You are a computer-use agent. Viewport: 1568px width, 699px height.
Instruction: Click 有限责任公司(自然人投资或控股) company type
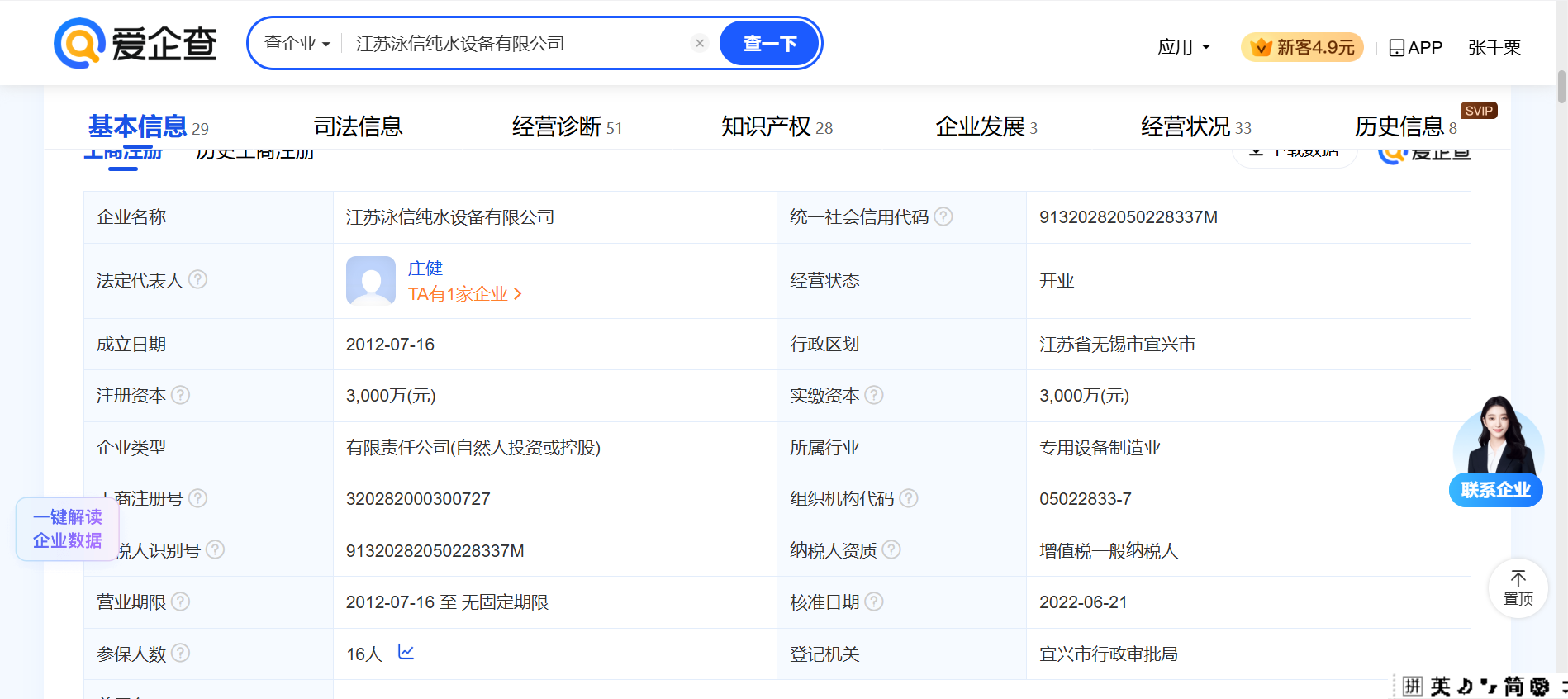pyautogui.click(x=473, y=448)
